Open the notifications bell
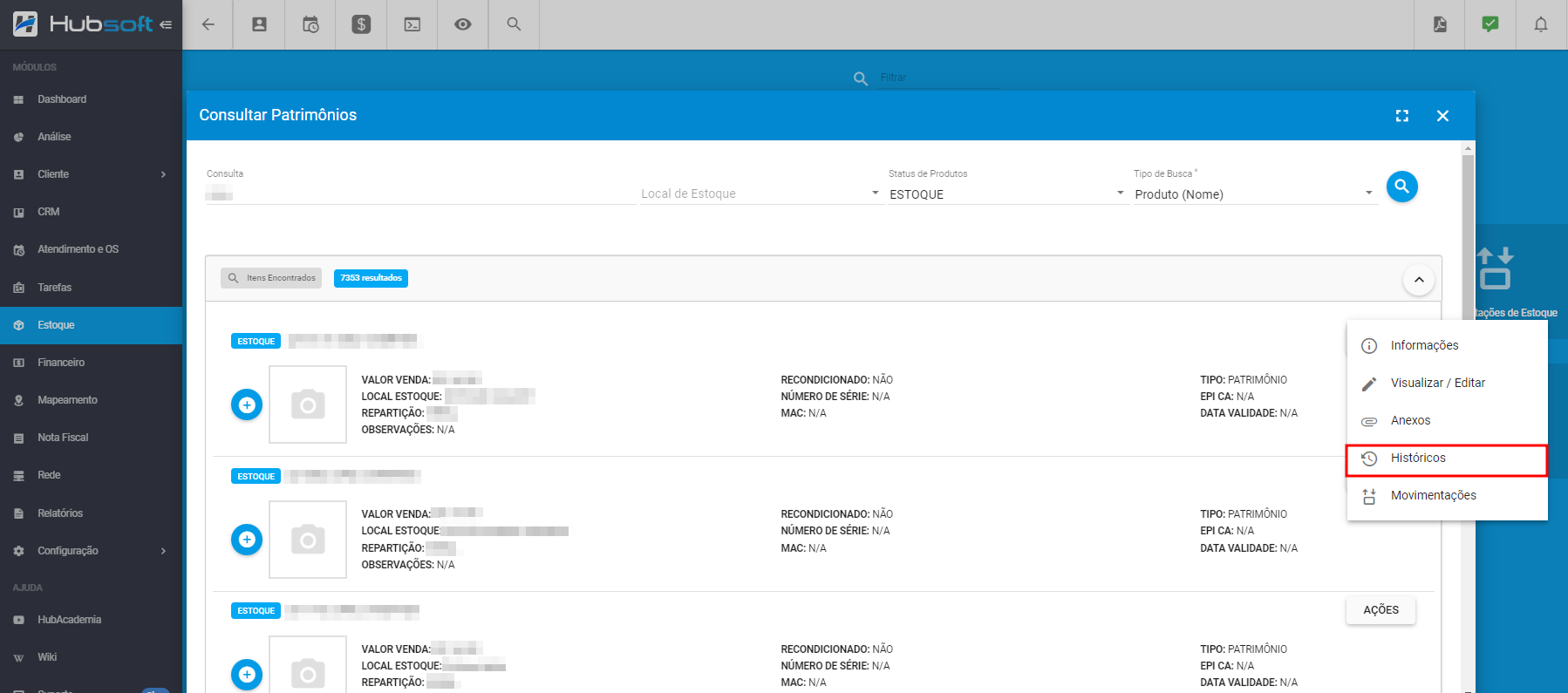This screenshot has width=1568, height=693. point(1541,24)
